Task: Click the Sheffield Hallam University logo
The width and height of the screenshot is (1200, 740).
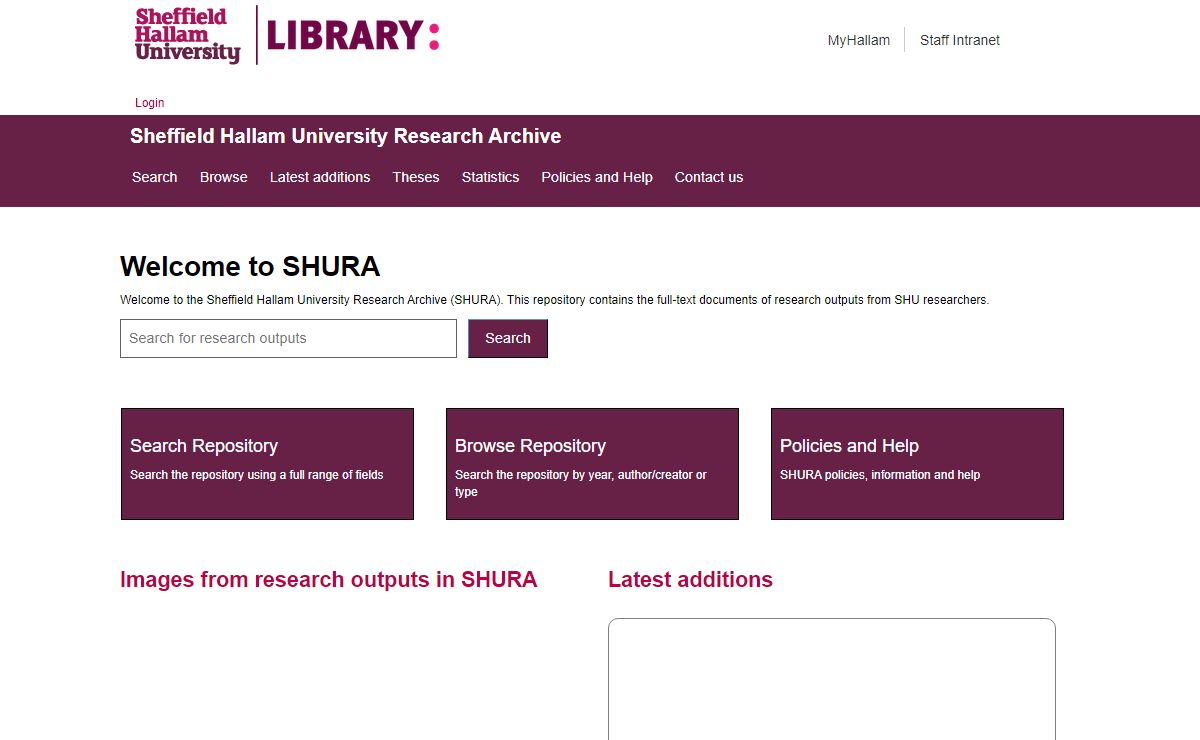Action: [x=188, y=35]
